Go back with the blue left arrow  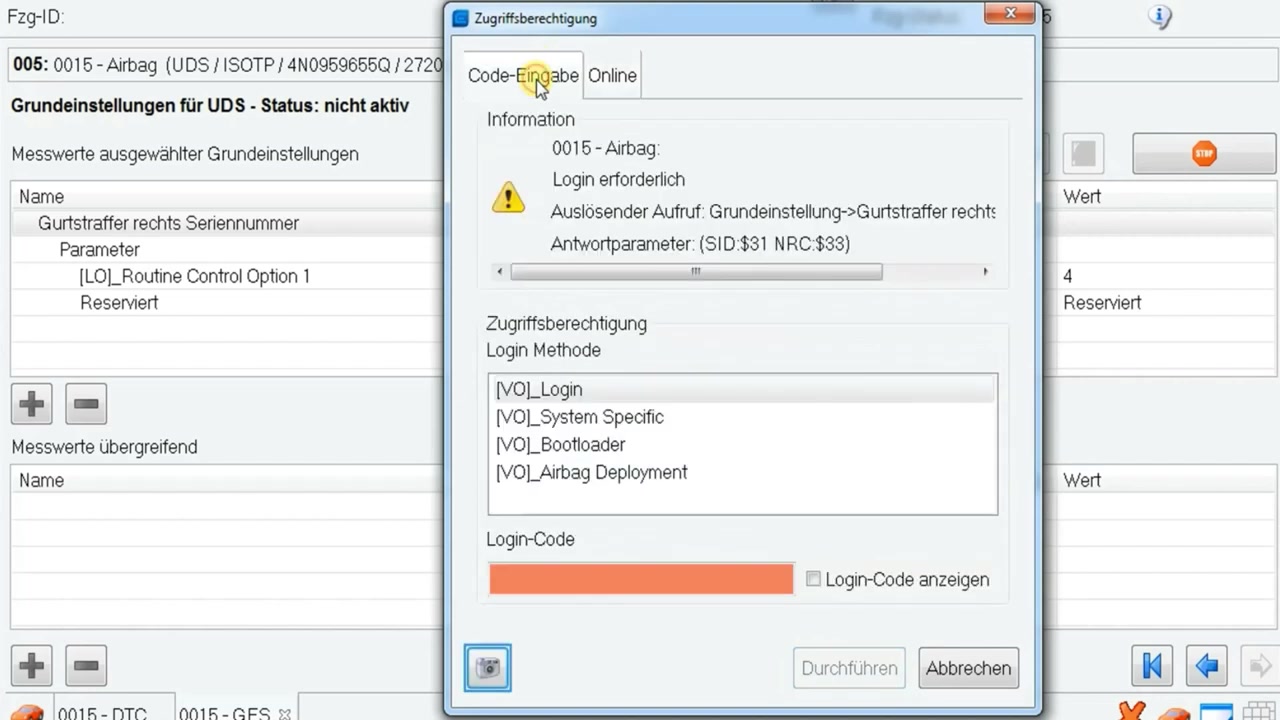pyautogui.click(x=1206, y=666)
